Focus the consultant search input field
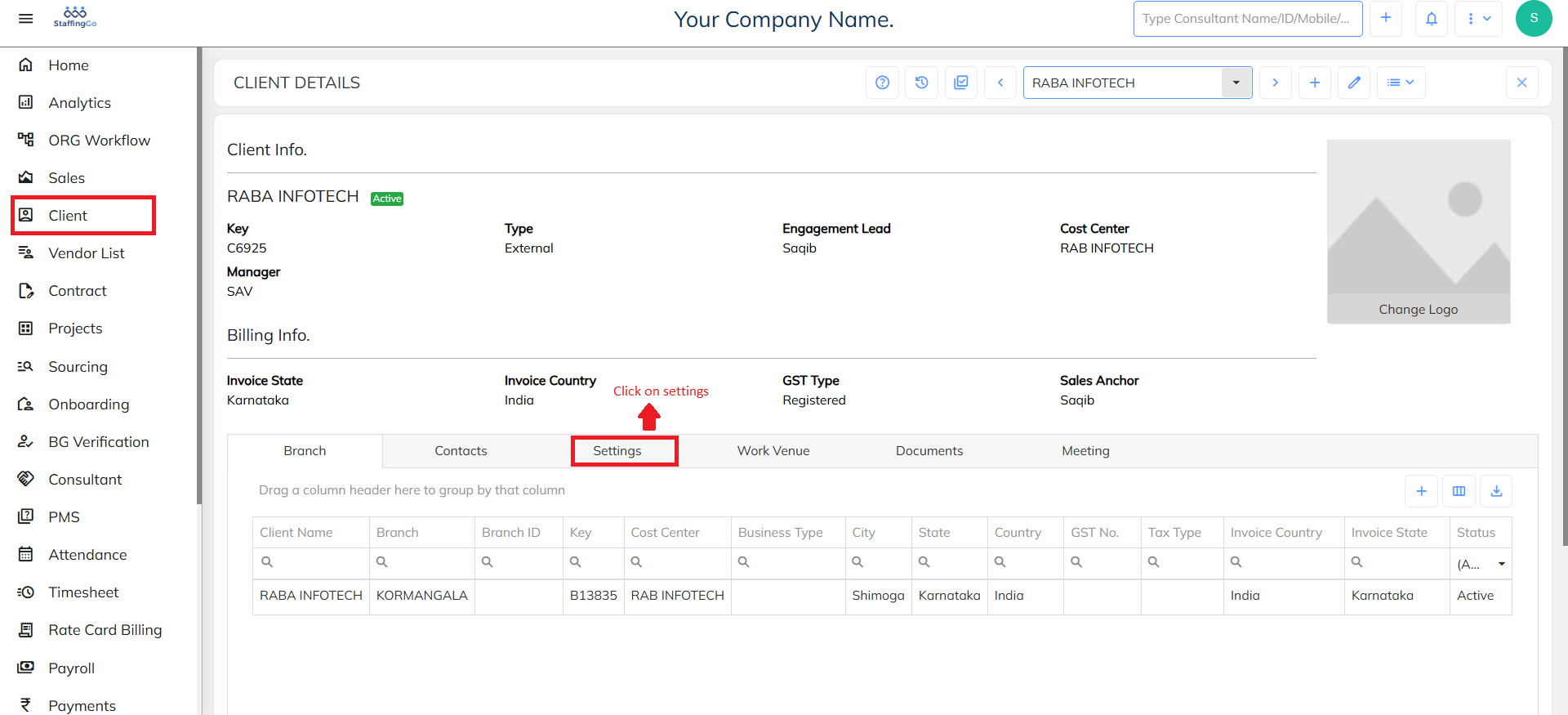 point(1248,18)
